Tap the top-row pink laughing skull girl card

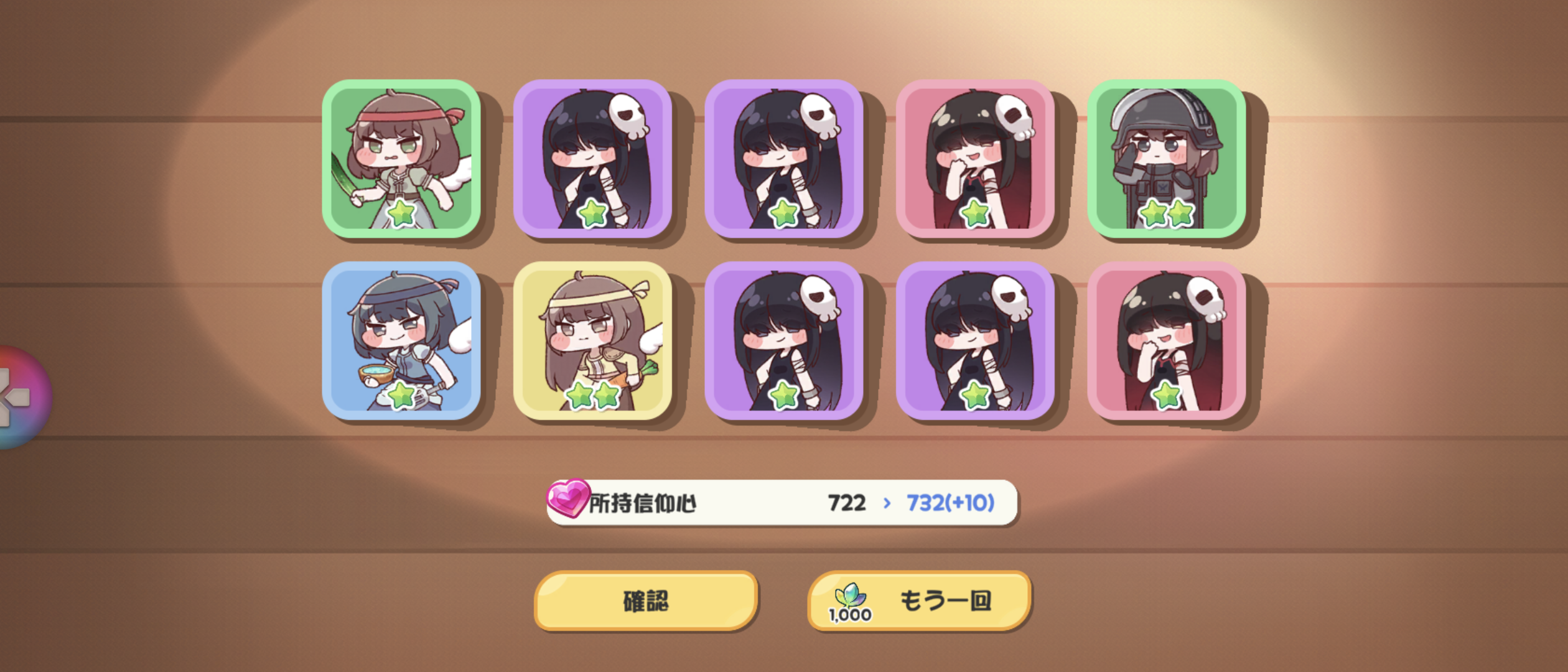point(975,159)
